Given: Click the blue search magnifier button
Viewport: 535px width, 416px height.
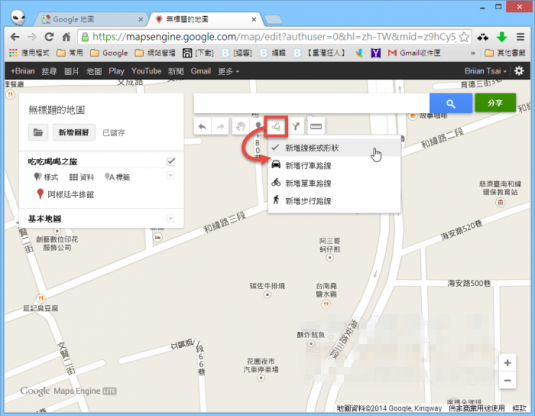Looking at the screenshot, I should 451,103.
